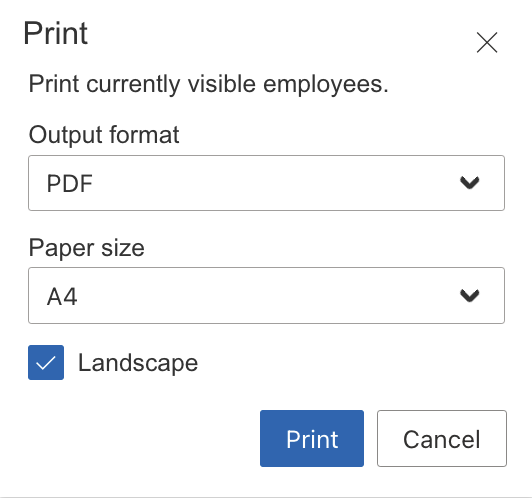This screenshot has width=532, height=498.
Task: Click the Landscape label text
Action: (x=138, y=363)
